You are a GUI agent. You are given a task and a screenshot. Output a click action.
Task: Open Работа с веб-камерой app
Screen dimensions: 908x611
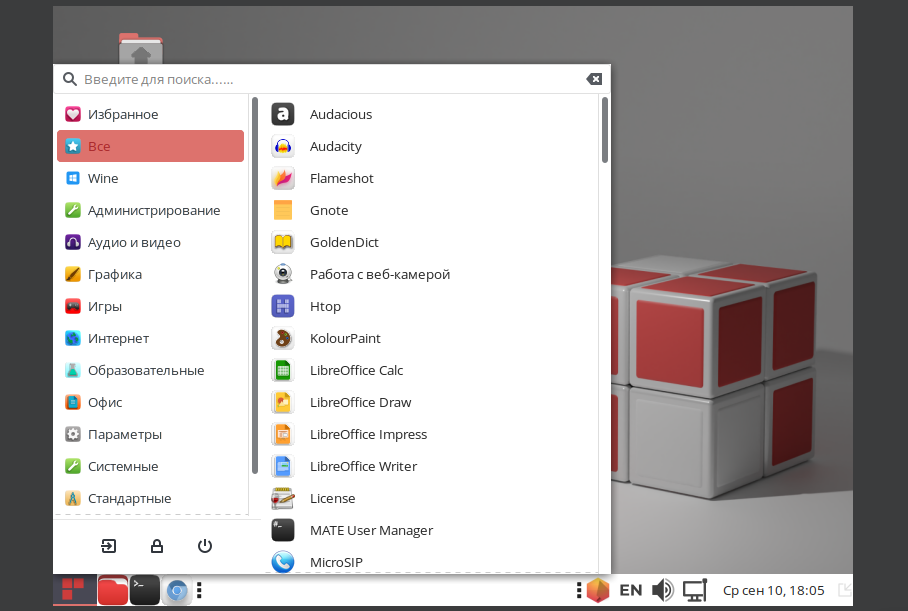(431, 274)
